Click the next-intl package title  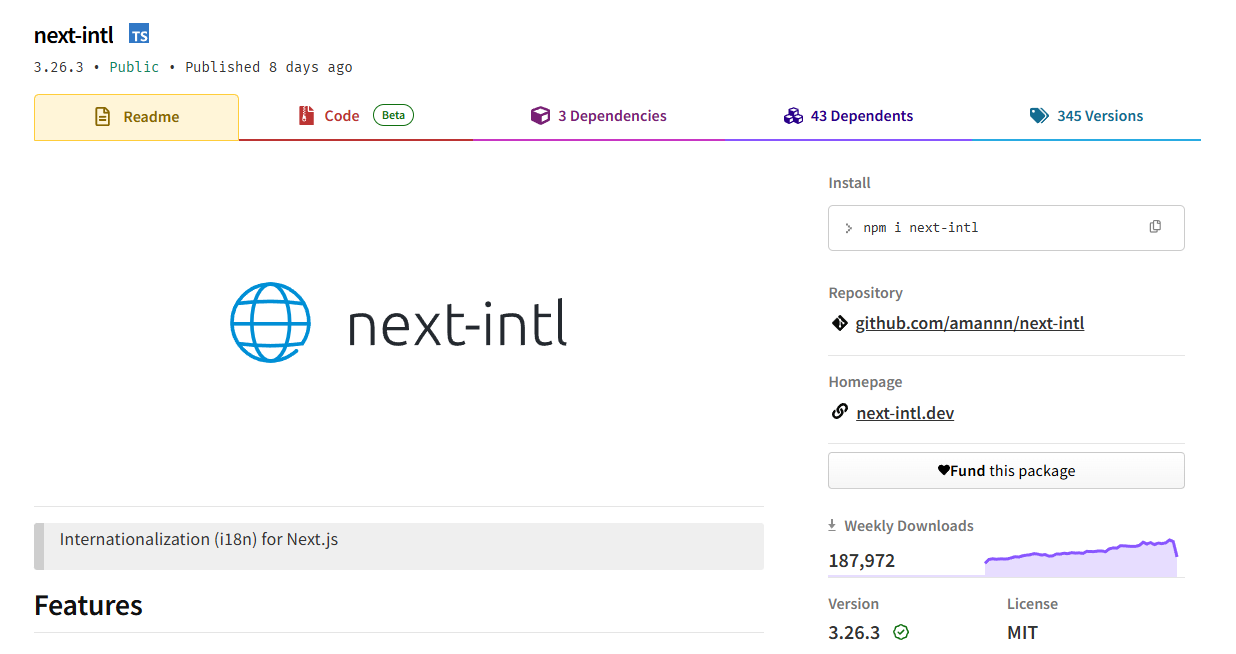(x=74, y=35)
